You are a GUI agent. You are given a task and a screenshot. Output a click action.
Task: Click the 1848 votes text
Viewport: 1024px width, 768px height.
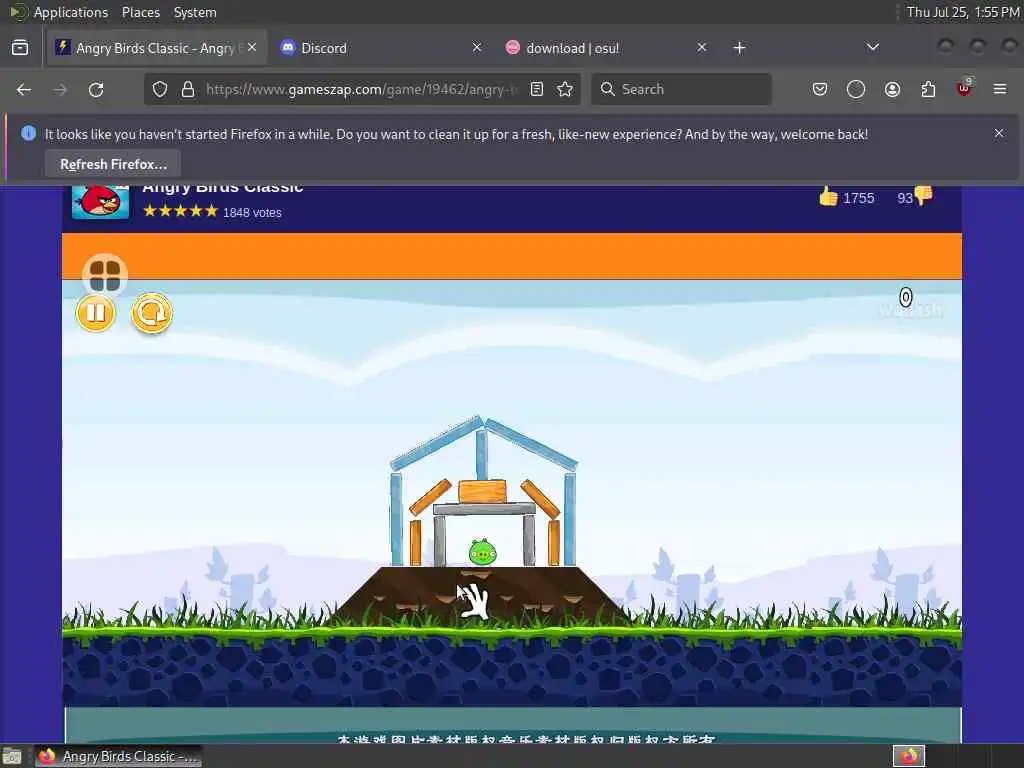point(252,213)
